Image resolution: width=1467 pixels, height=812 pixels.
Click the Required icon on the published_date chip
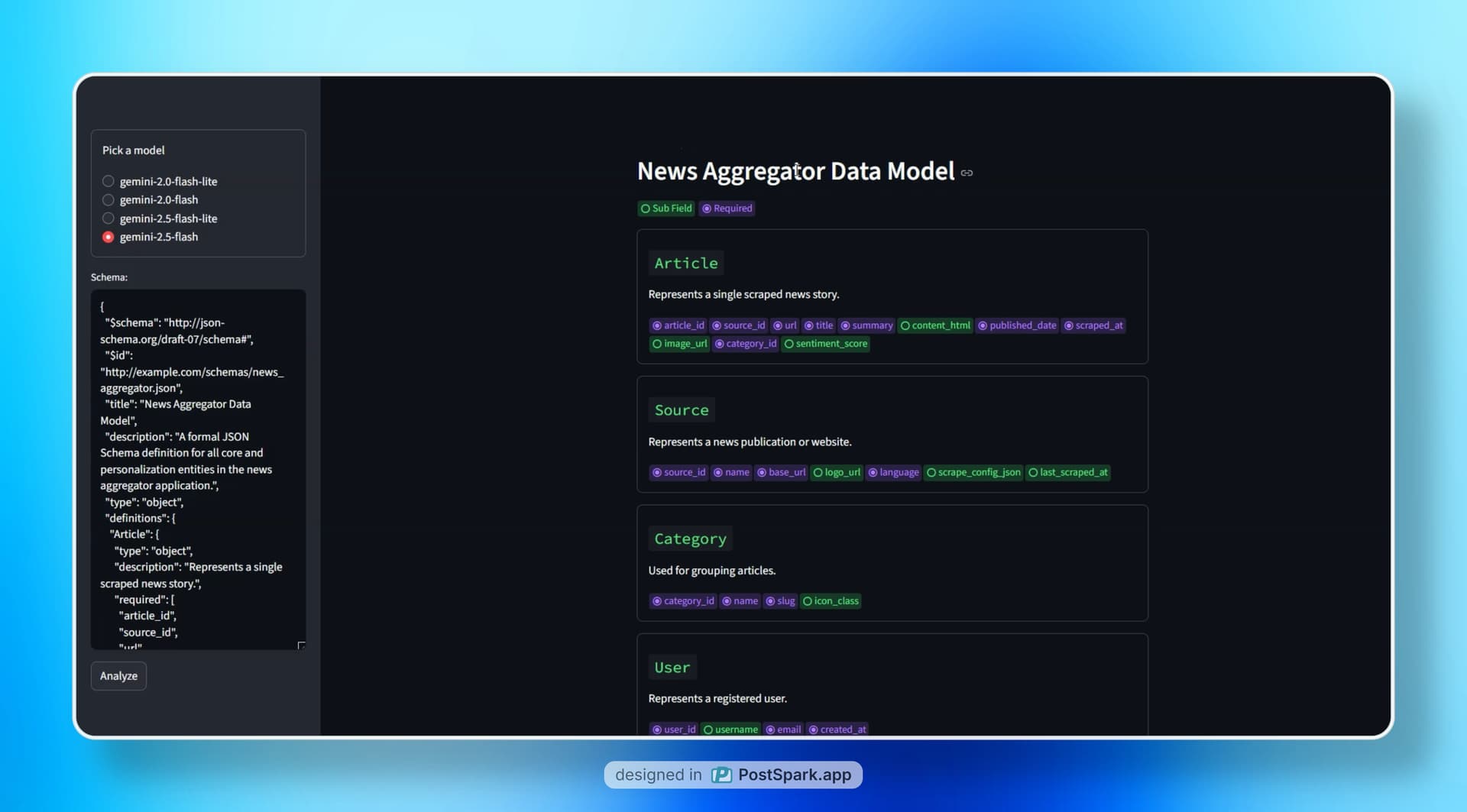(x=983, y=325)
